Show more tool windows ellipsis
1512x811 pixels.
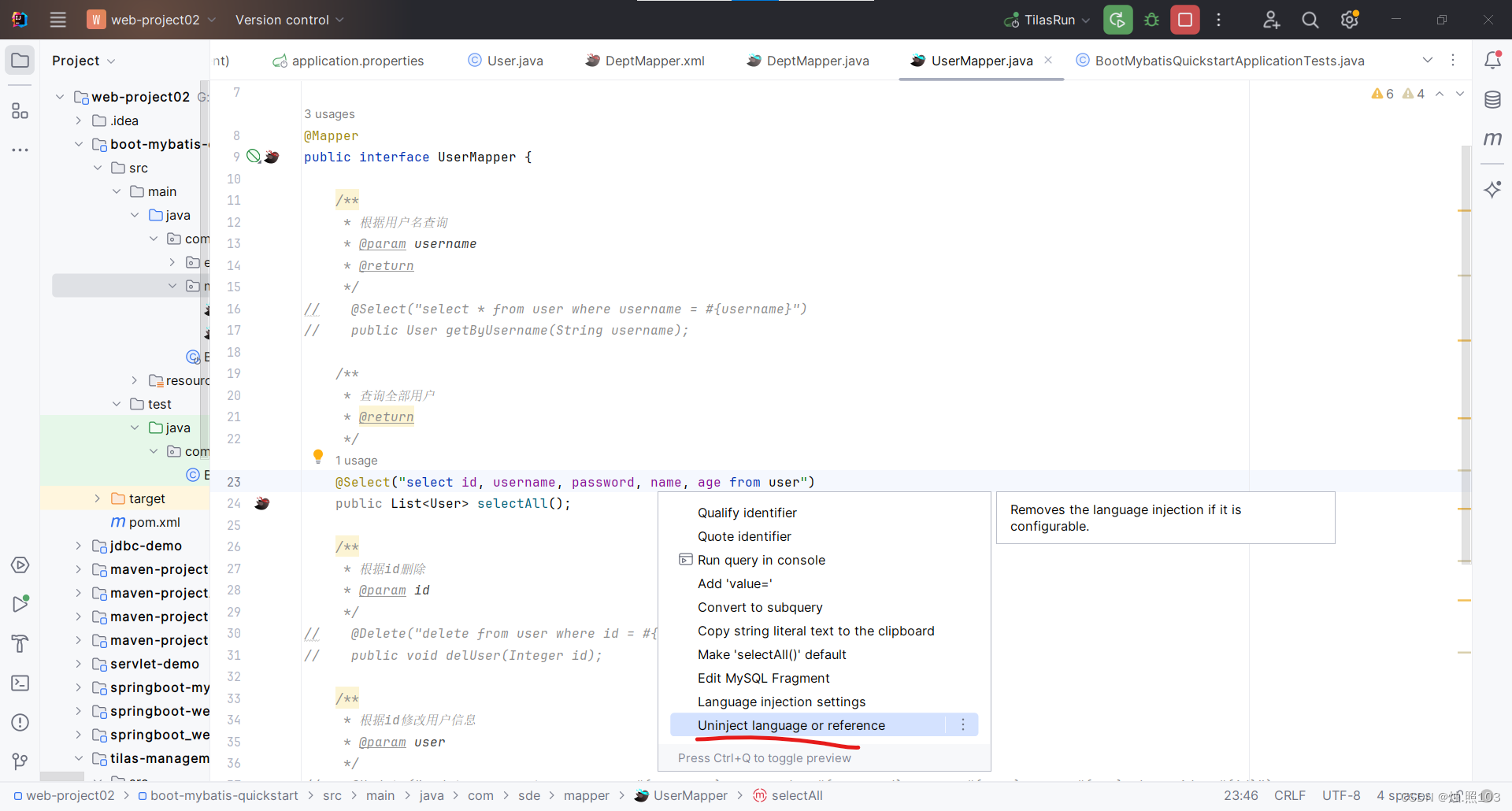coord(20,150)
